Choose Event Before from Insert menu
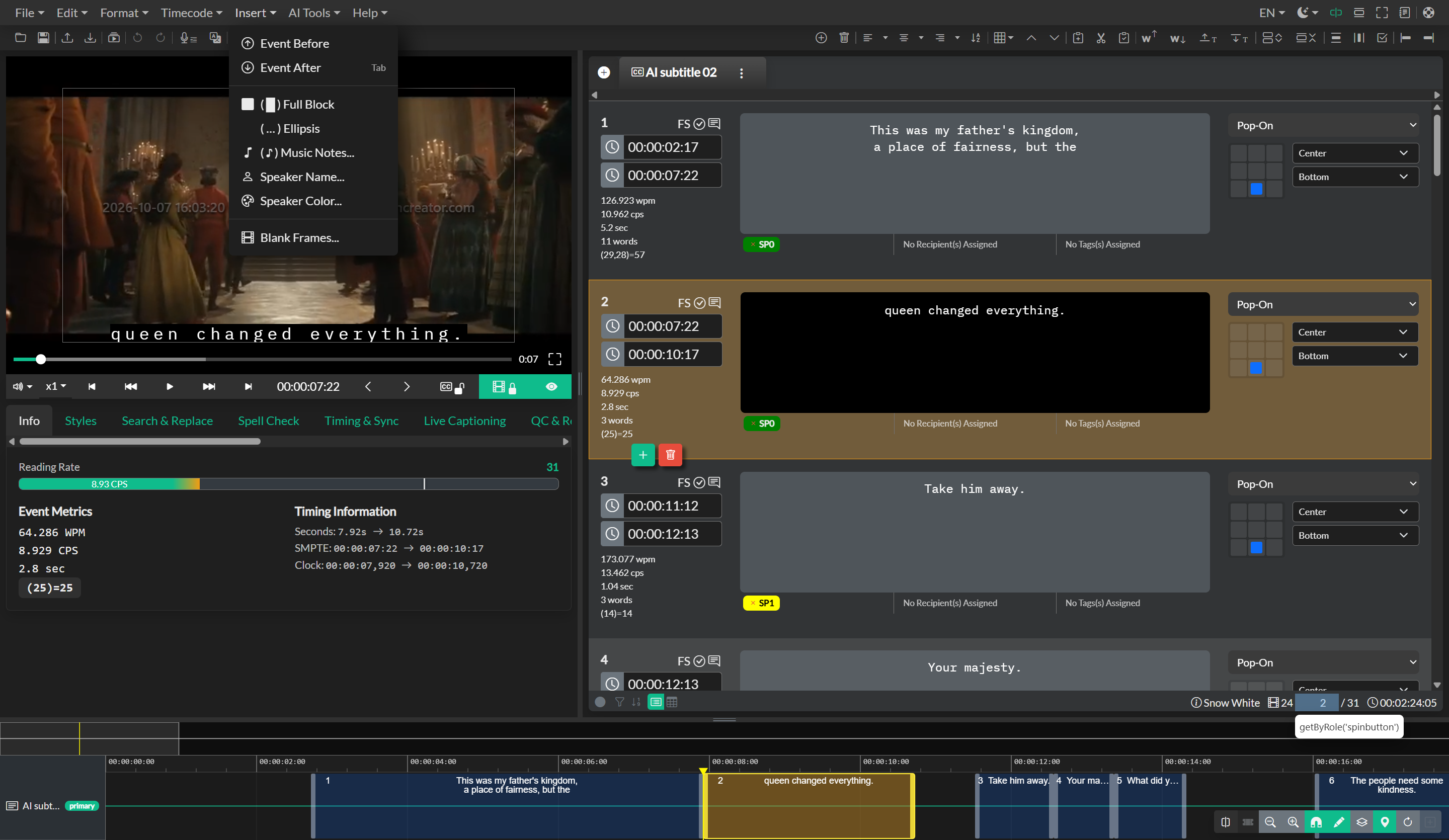The height and width of the screenshot is (840, 1449). pos(313,43)
